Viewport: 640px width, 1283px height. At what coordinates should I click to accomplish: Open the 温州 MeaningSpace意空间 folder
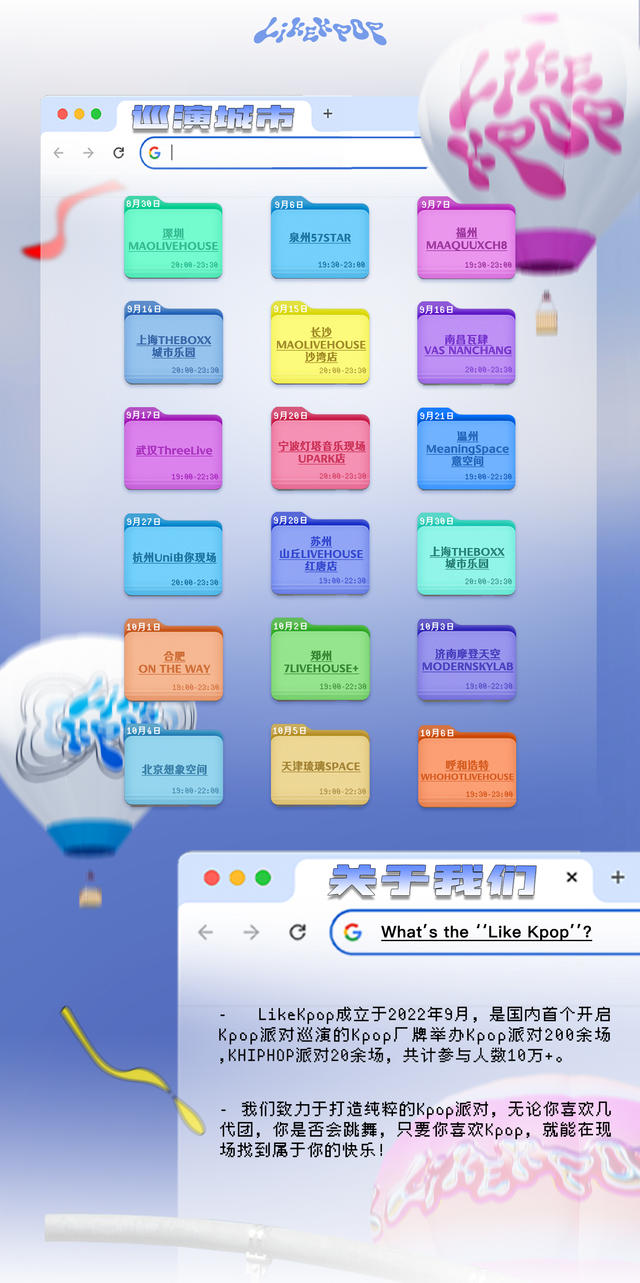point(466,449)
